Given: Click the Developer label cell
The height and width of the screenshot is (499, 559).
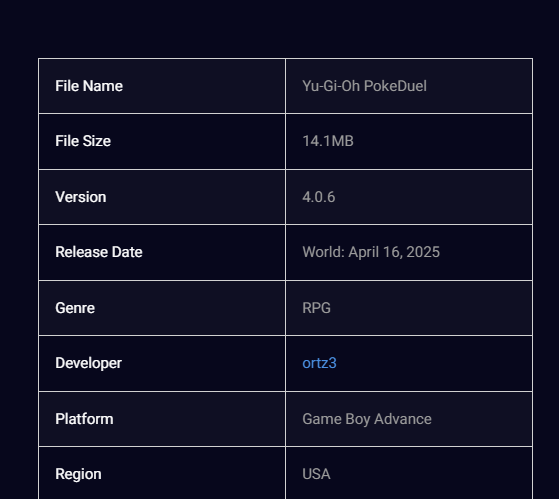Looking at the screenshot, I should click(162, 363).
